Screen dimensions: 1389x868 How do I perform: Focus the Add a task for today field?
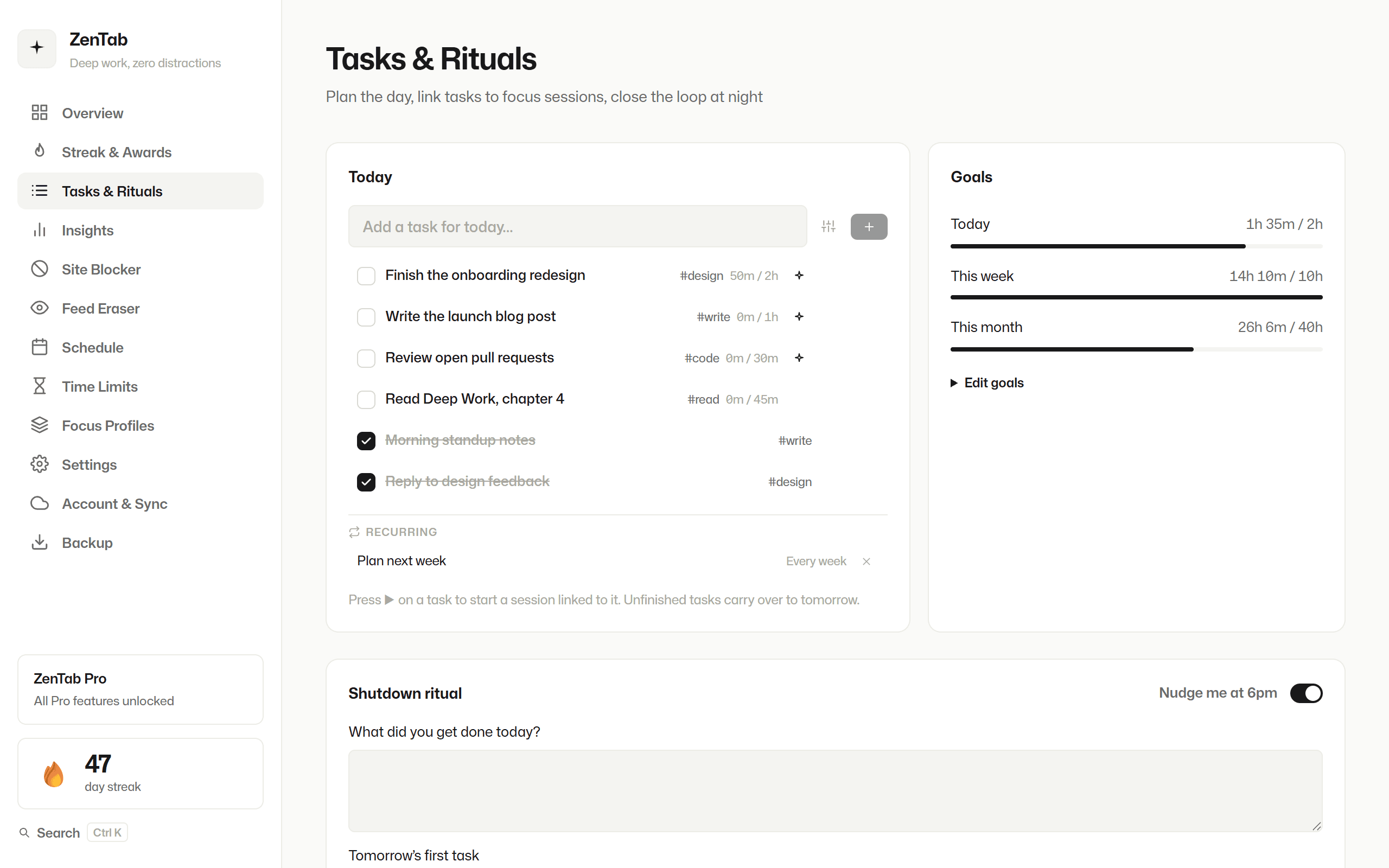pos(577,226)
